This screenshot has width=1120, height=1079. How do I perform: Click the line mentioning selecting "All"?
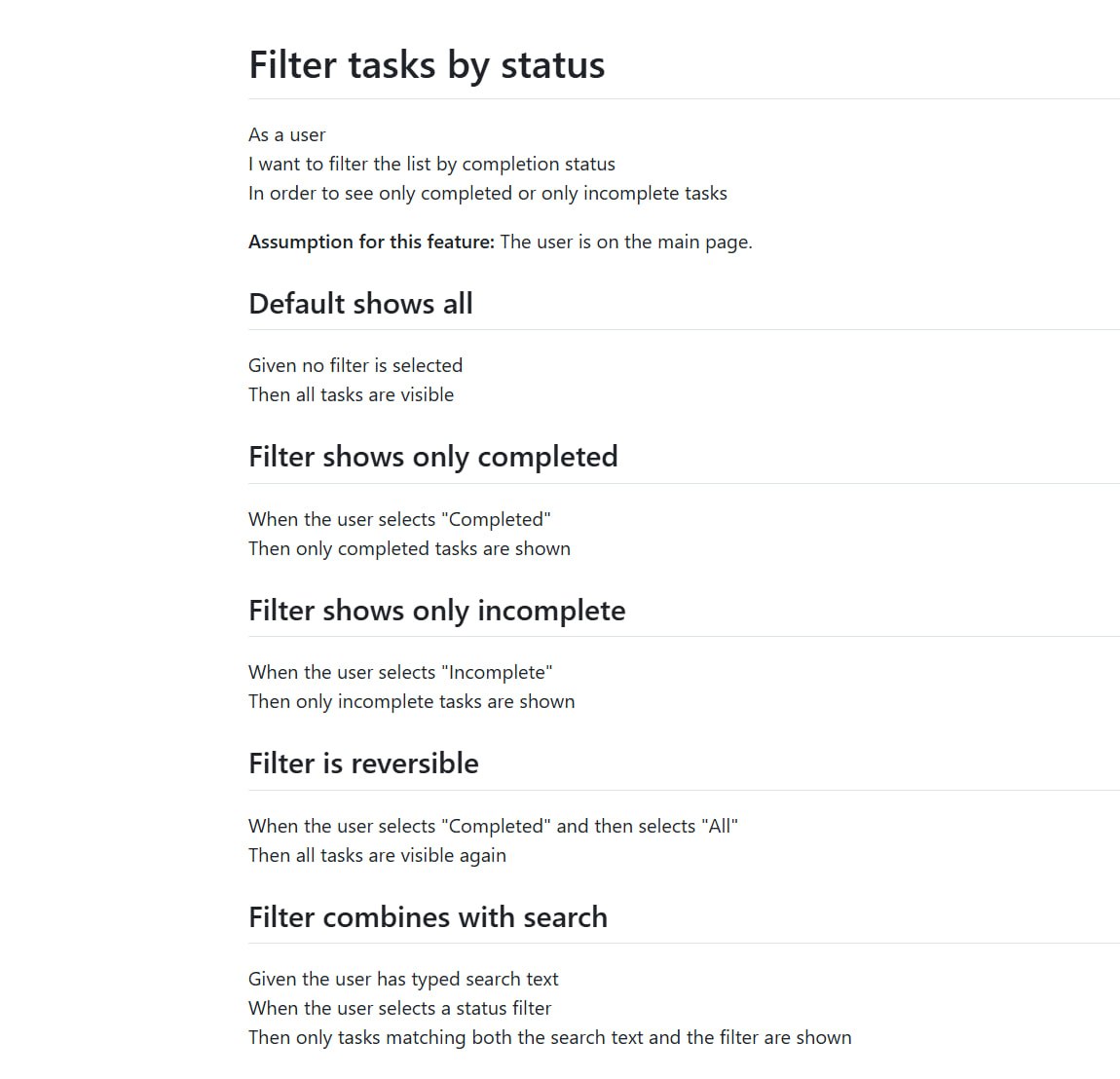point(493,826)
